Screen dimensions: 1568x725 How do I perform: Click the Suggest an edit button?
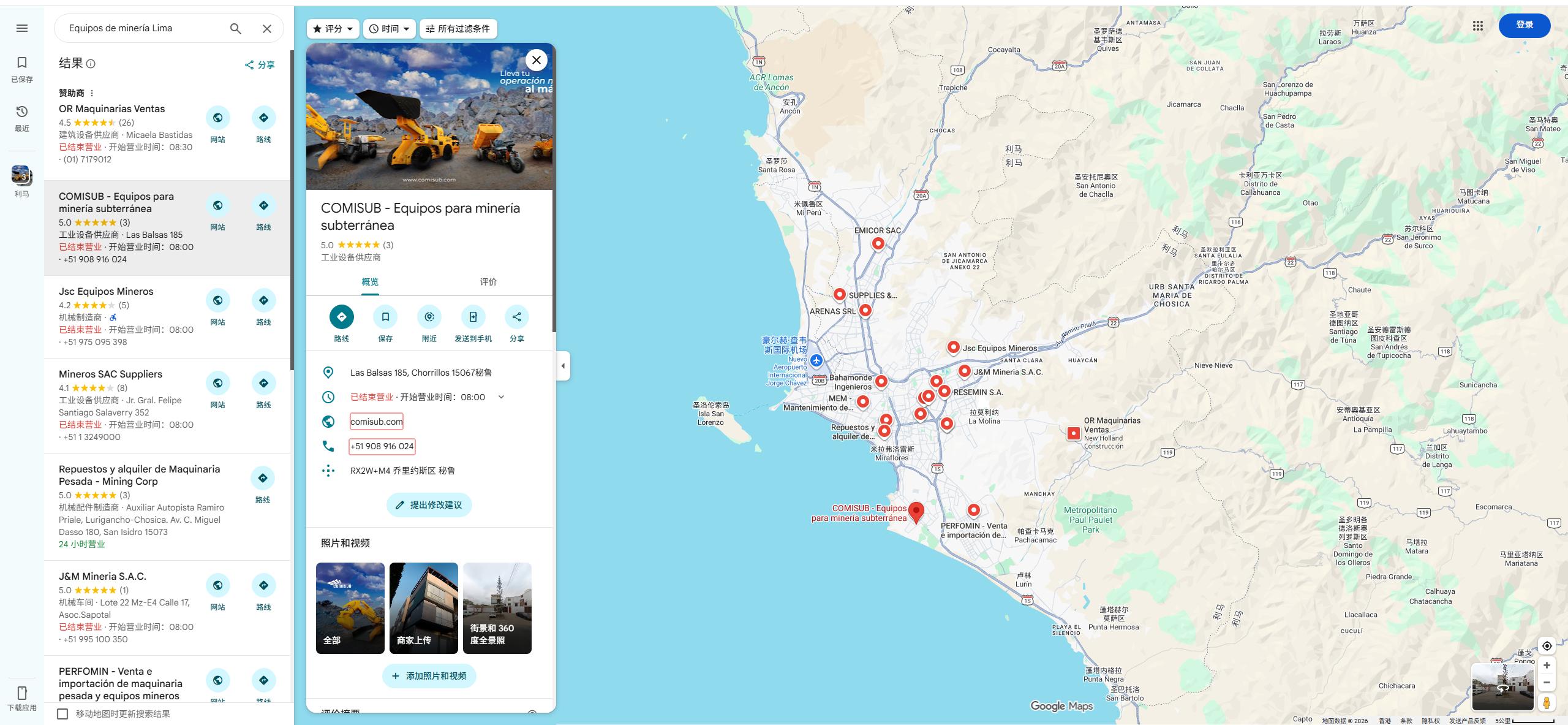429,505
